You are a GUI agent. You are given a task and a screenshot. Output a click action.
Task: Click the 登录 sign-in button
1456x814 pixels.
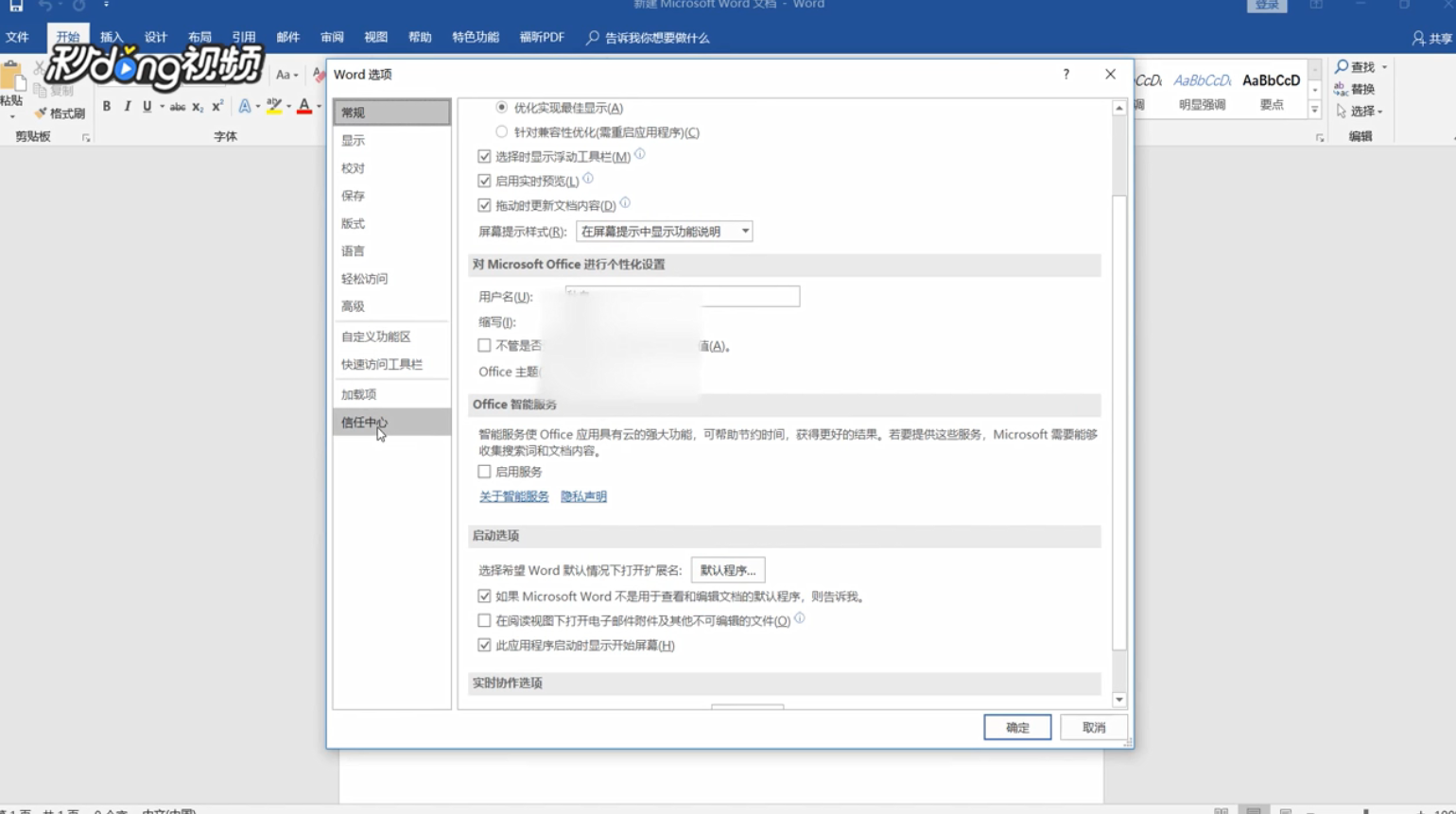1267,5
